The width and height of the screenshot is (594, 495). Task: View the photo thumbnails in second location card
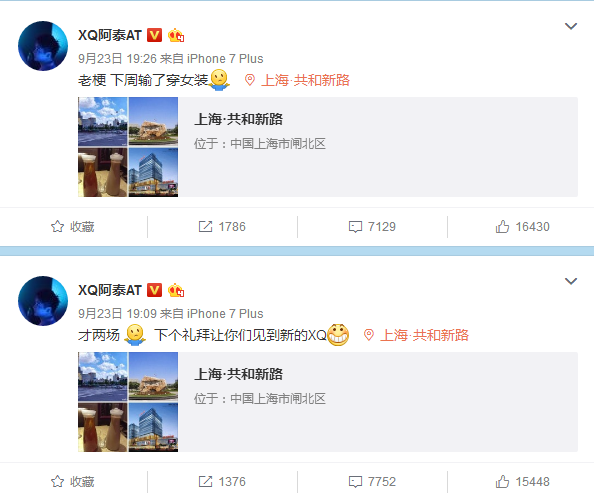(128, 402)
